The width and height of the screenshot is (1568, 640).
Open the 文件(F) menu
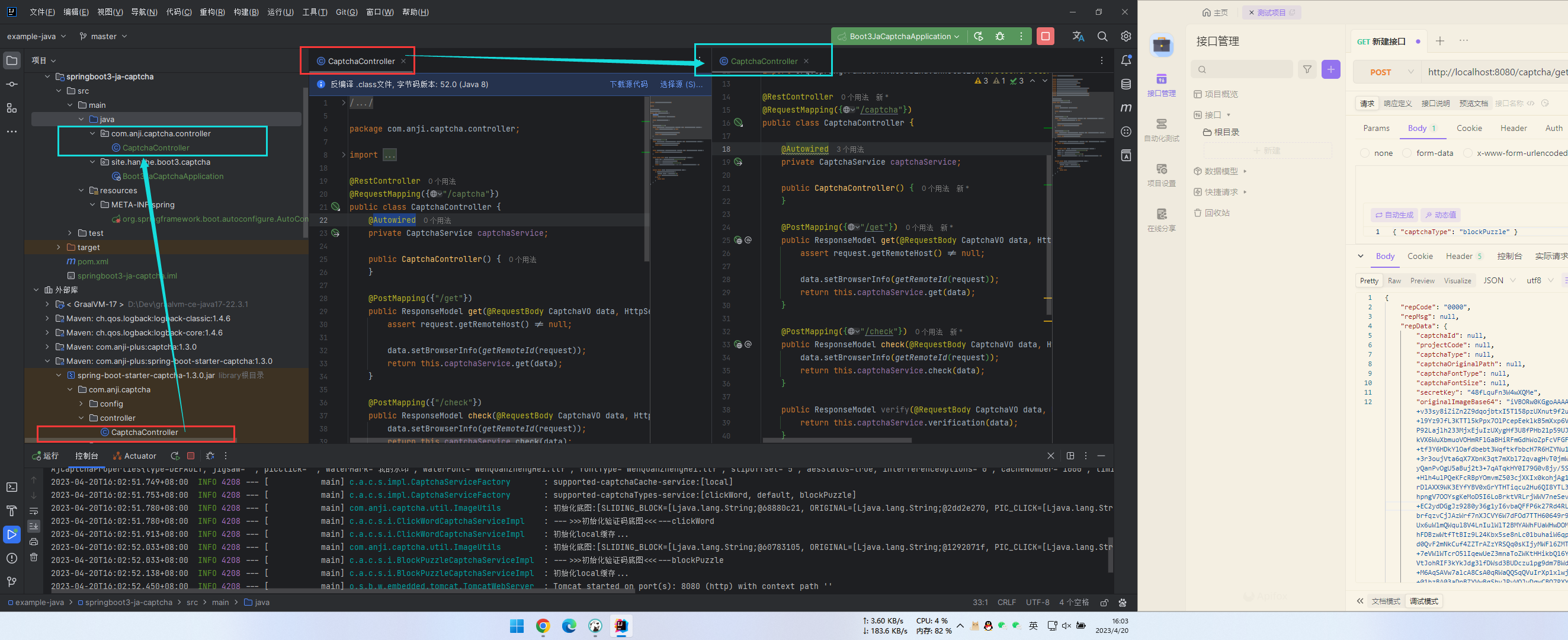pos(42,12)
